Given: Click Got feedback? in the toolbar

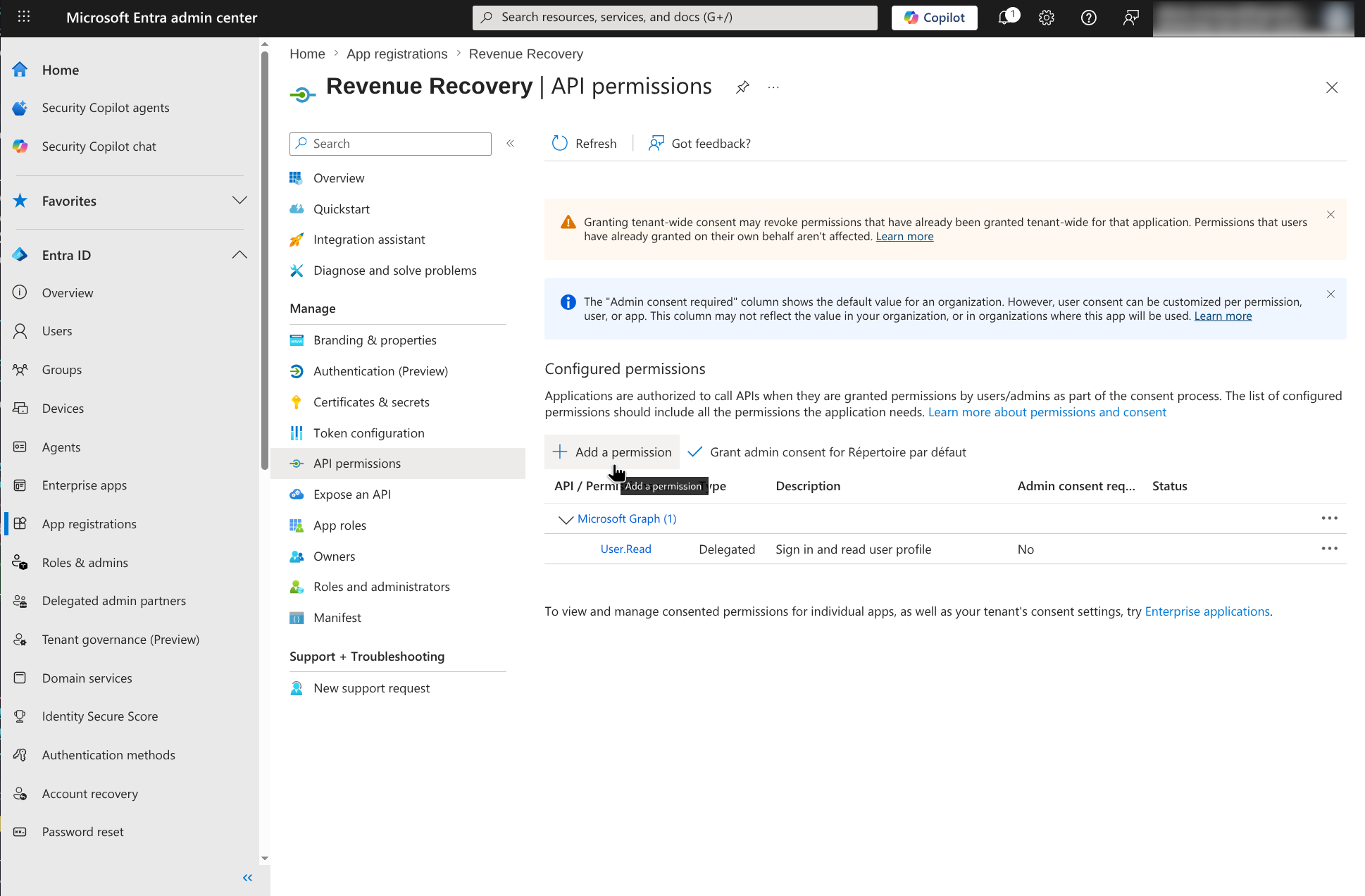Looking at the screenshot, I should click(699, 144).
